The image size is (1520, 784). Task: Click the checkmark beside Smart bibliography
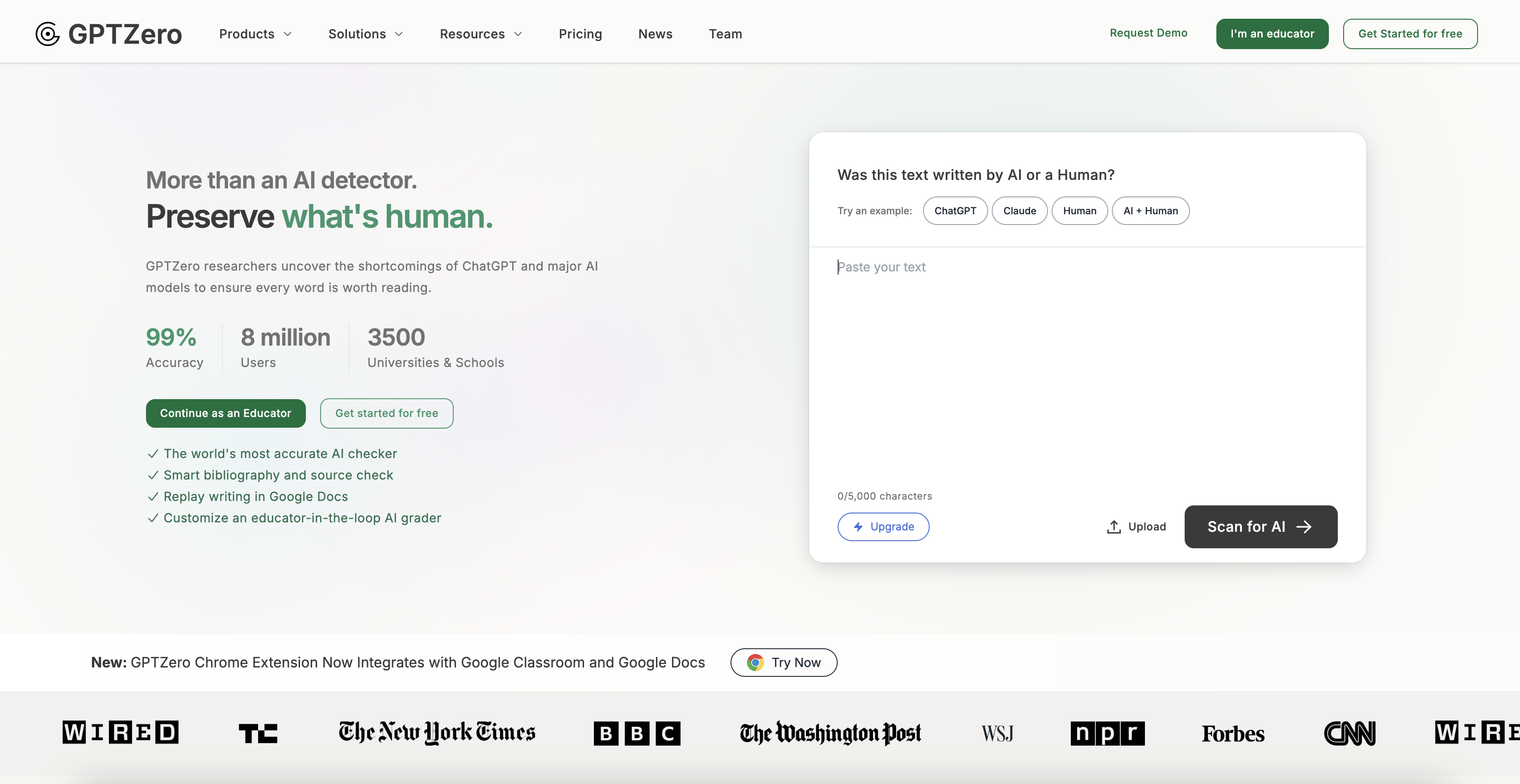(153, 475)
